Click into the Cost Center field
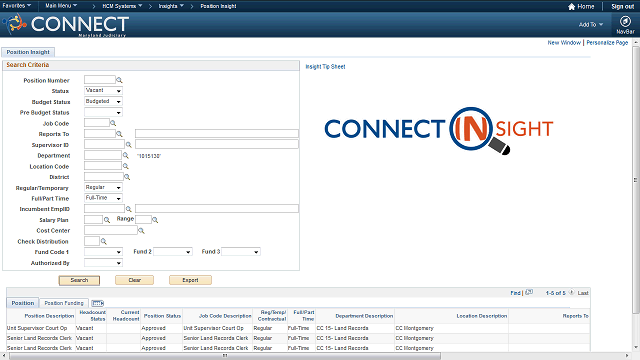640x360 pixels. click(x=111, y=230)
